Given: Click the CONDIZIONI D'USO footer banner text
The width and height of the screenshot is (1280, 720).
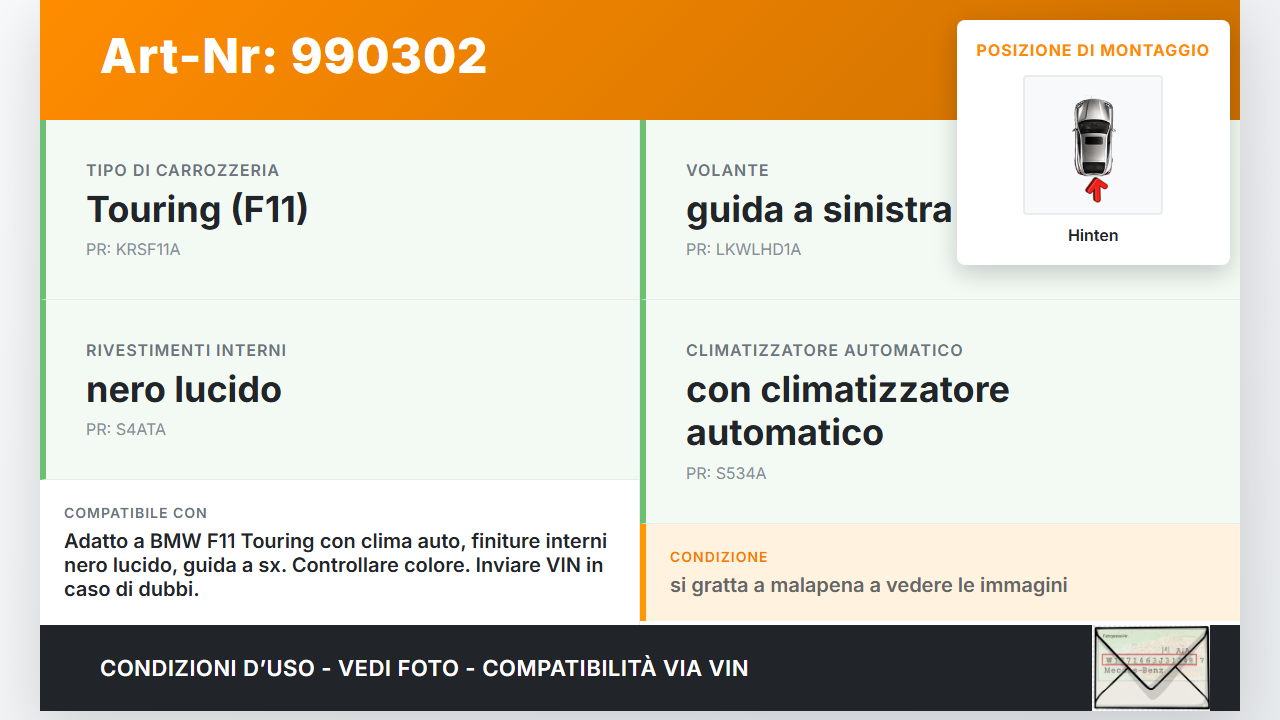Looking at the screenshot, I should [x=424, y=668].
